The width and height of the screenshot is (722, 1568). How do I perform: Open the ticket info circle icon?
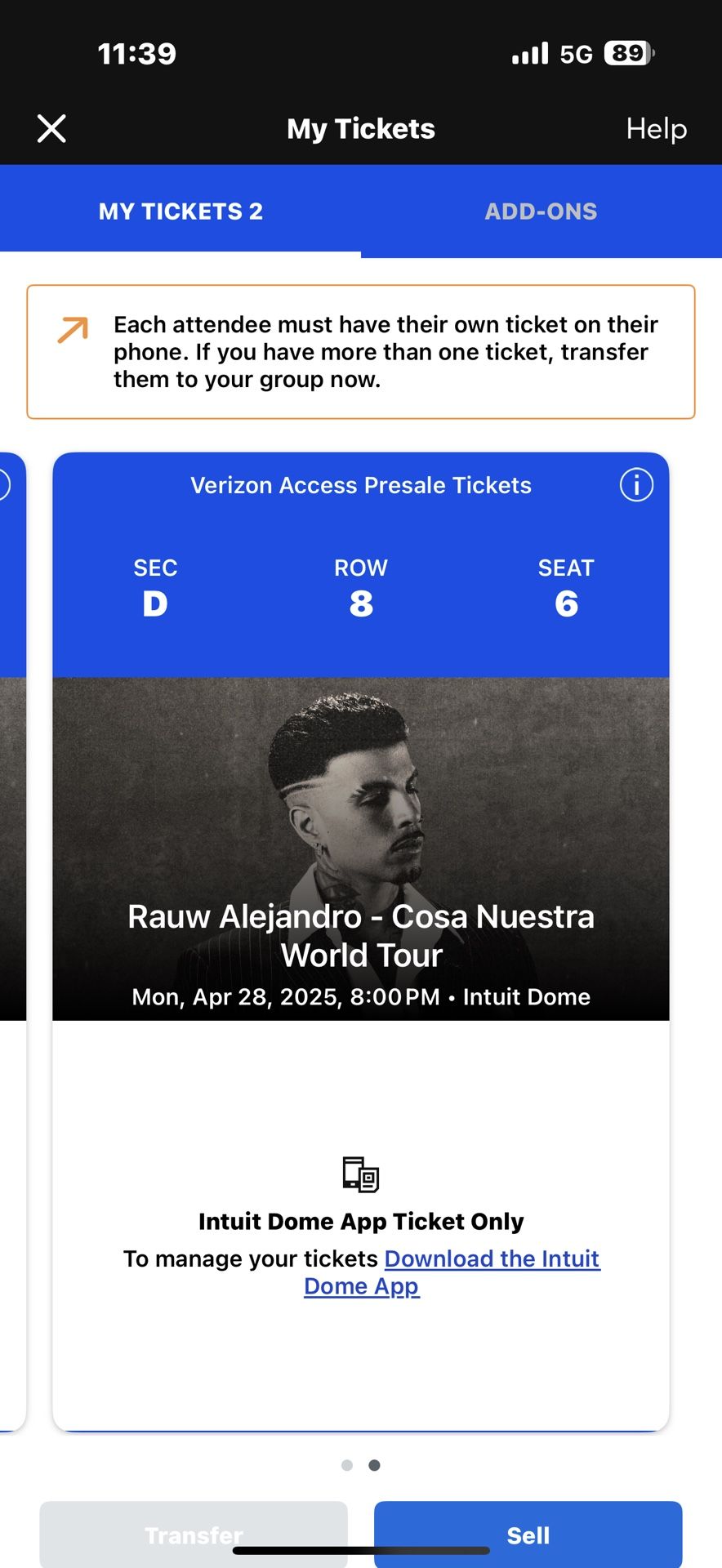(636, 485)
